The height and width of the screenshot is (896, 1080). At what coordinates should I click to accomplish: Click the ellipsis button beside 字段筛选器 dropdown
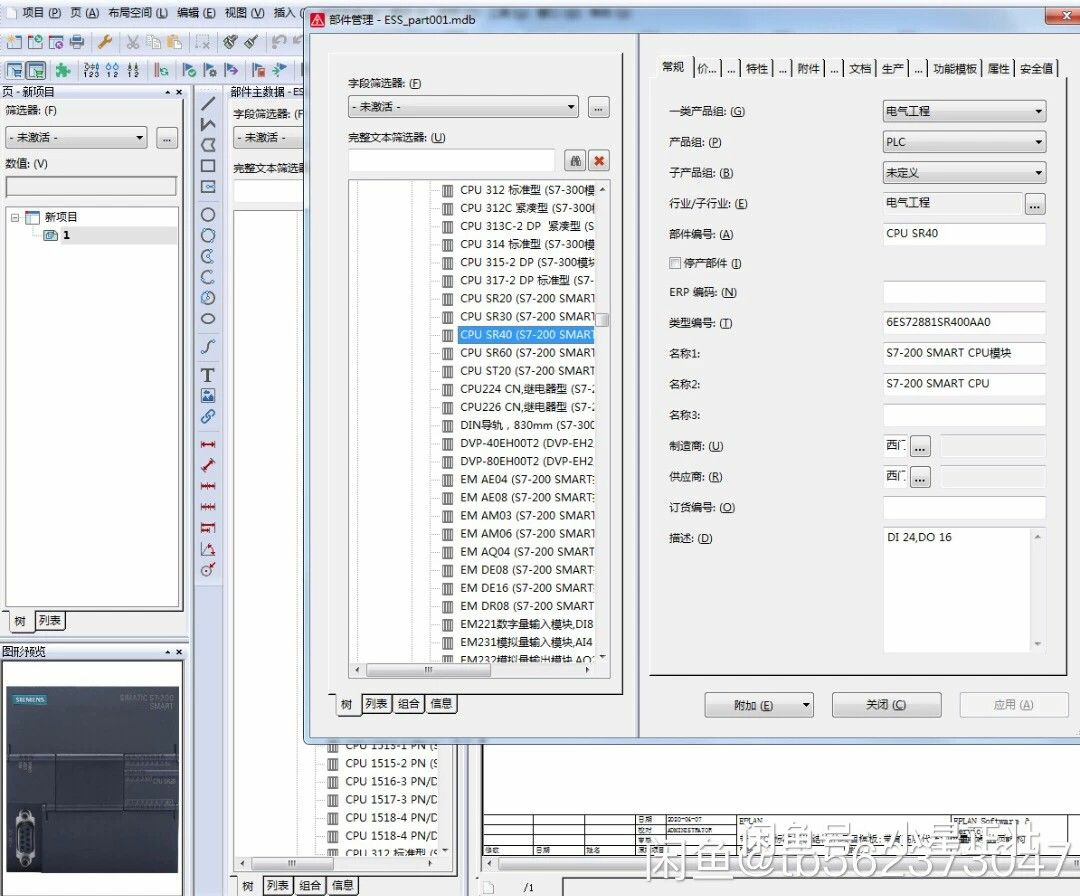pyautogui.click(x=599, y=108)
